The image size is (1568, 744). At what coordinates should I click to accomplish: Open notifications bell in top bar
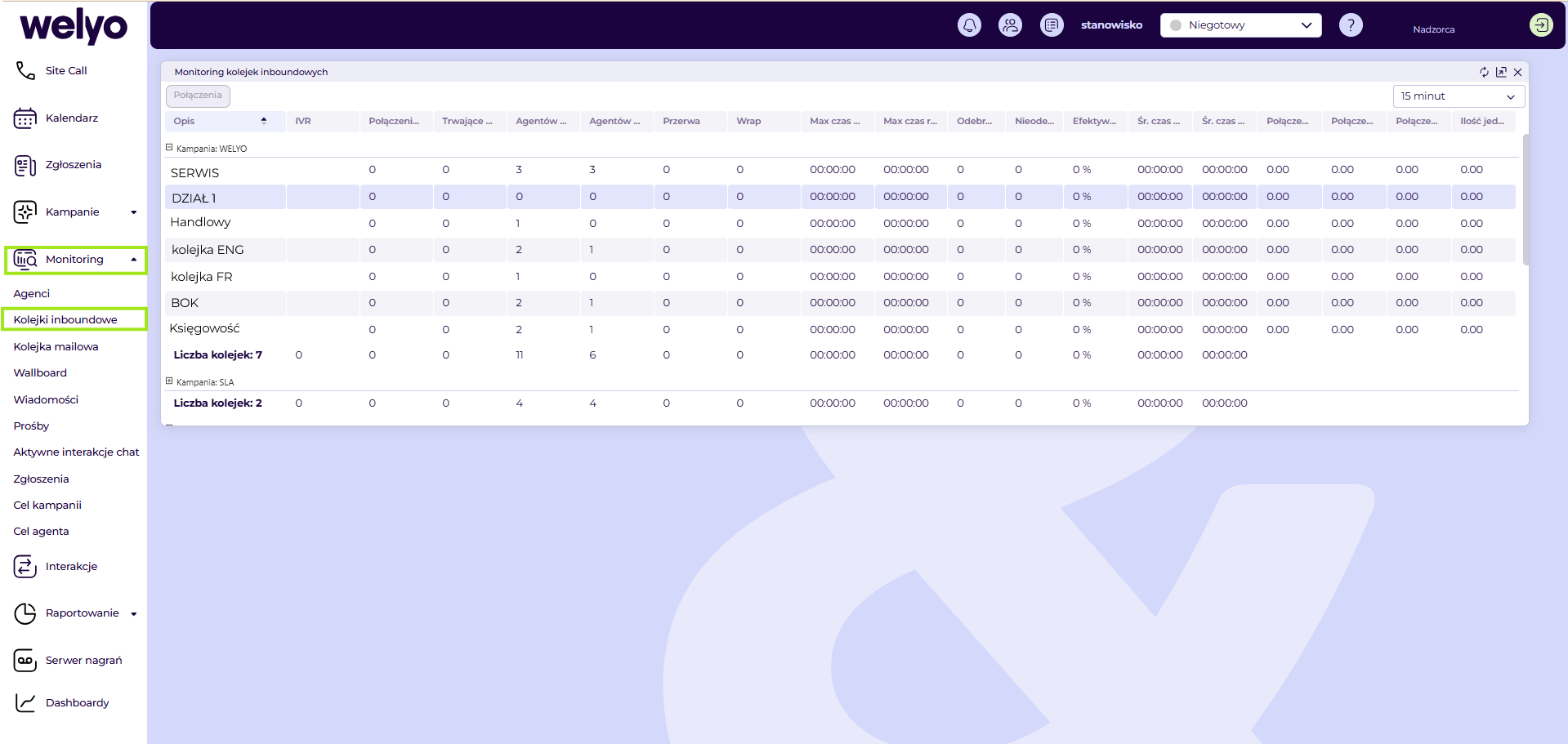[x=969, y=25]
